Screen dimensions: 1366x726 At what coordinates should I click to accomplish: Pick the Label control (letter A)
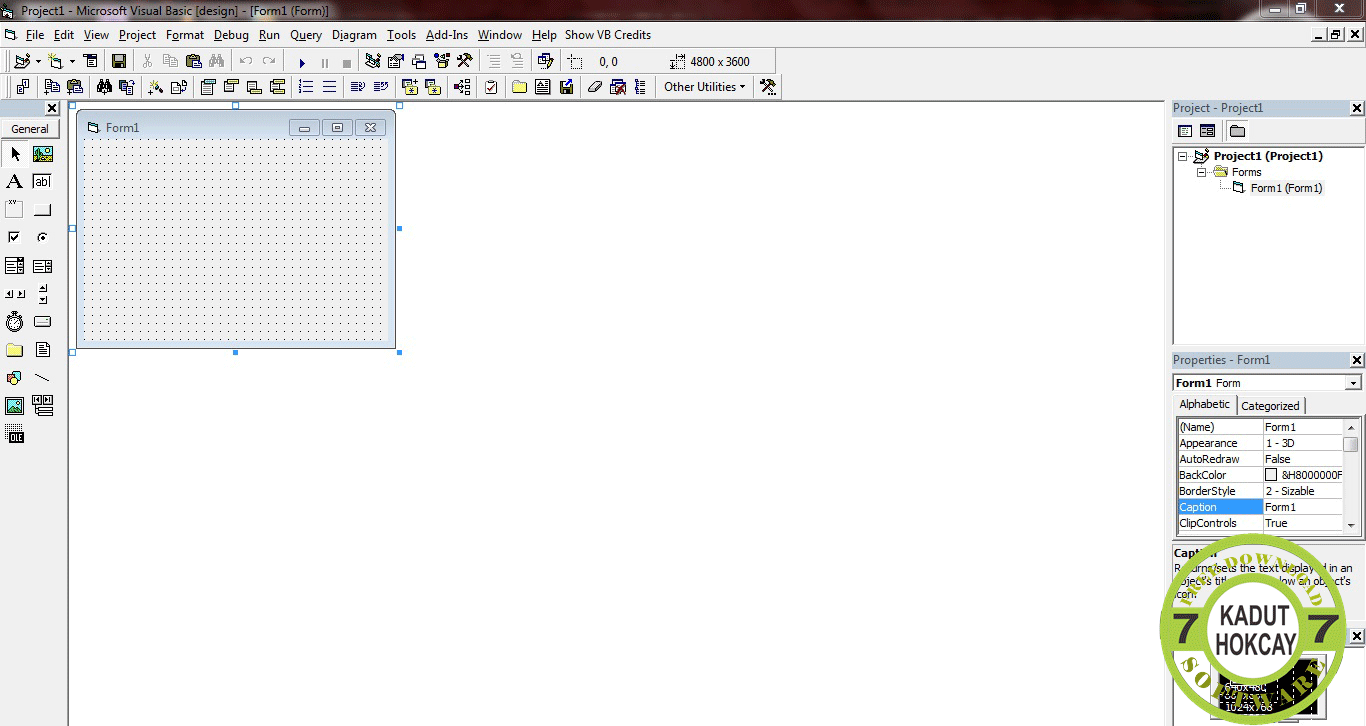(x=15, y=182)
